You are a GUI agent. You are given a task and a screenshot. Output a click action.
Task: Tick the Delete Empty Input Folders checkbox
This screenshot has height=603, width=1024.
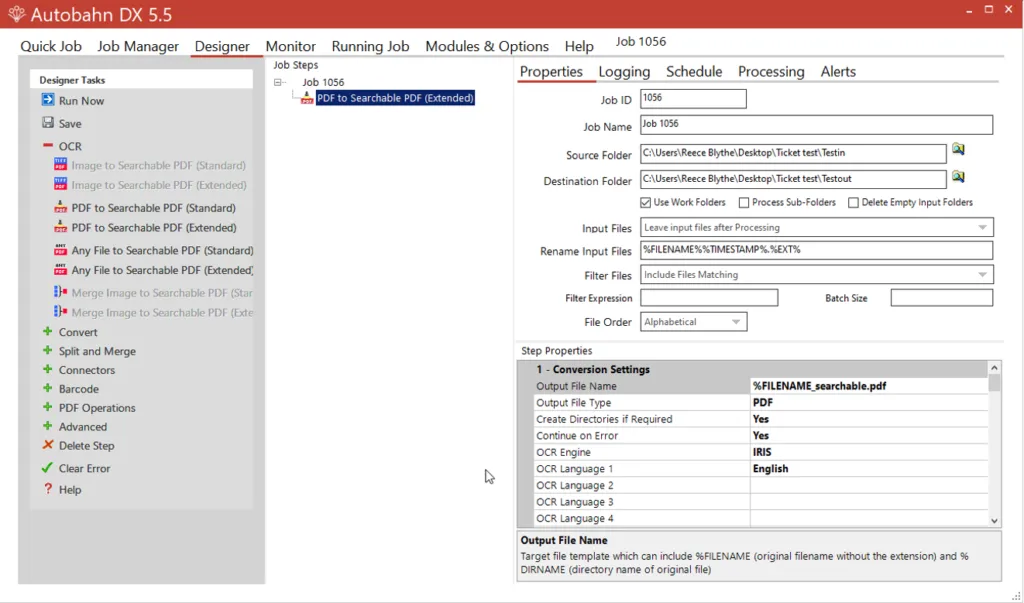coord(853,203)
